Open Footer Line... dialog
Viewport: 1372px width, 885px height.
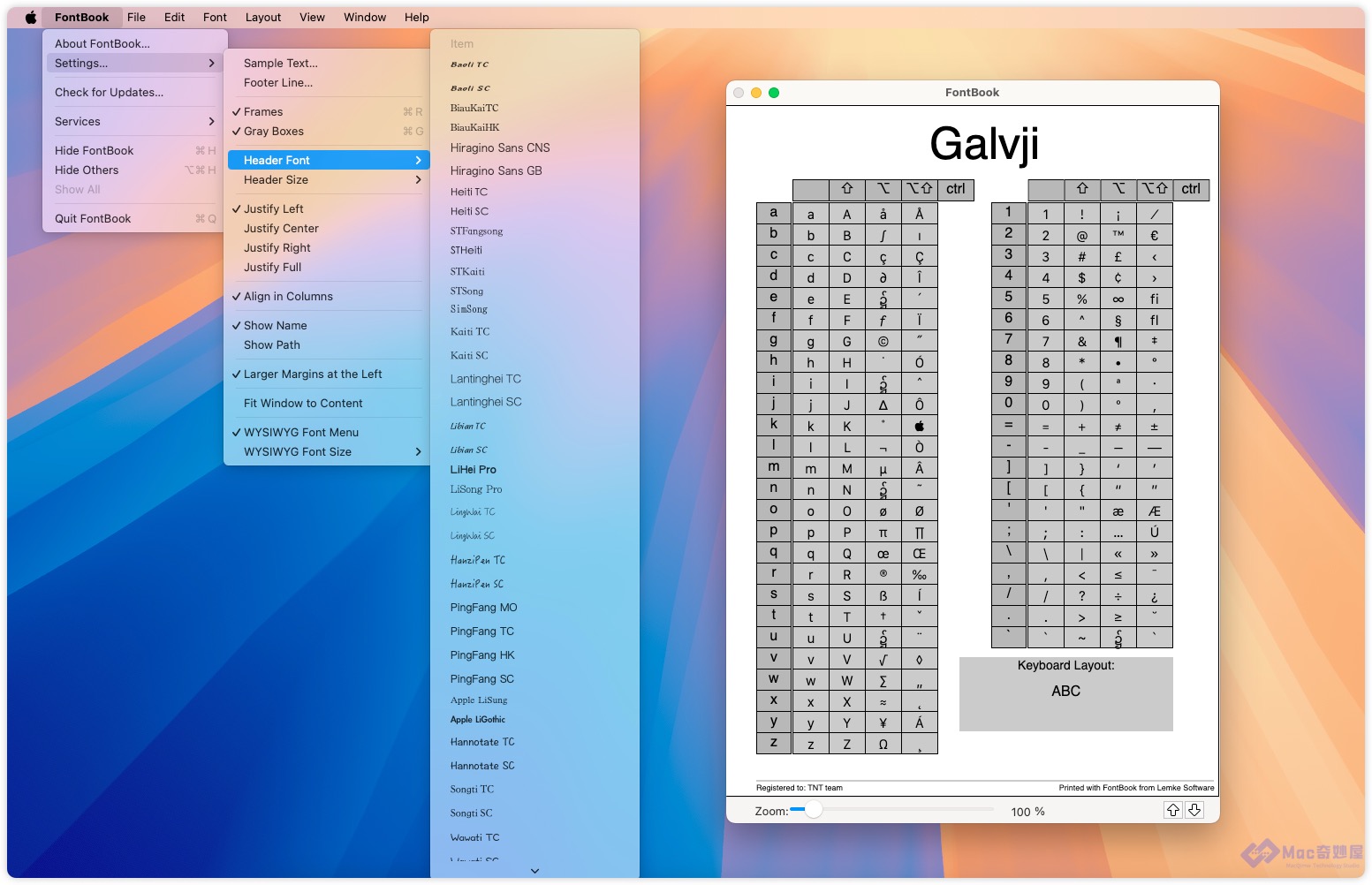click(x=327, y=82)
